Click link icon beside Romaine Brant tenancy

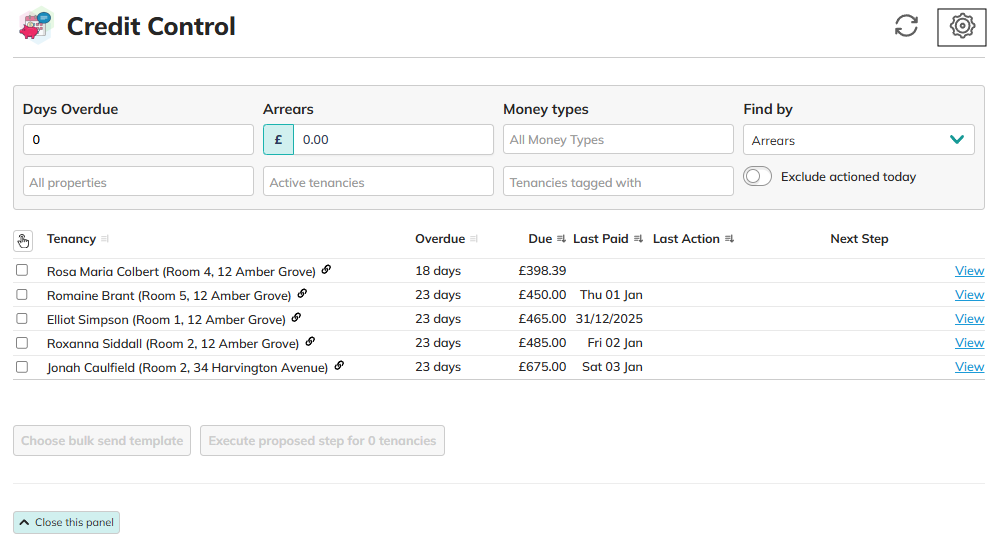(302, 294)
